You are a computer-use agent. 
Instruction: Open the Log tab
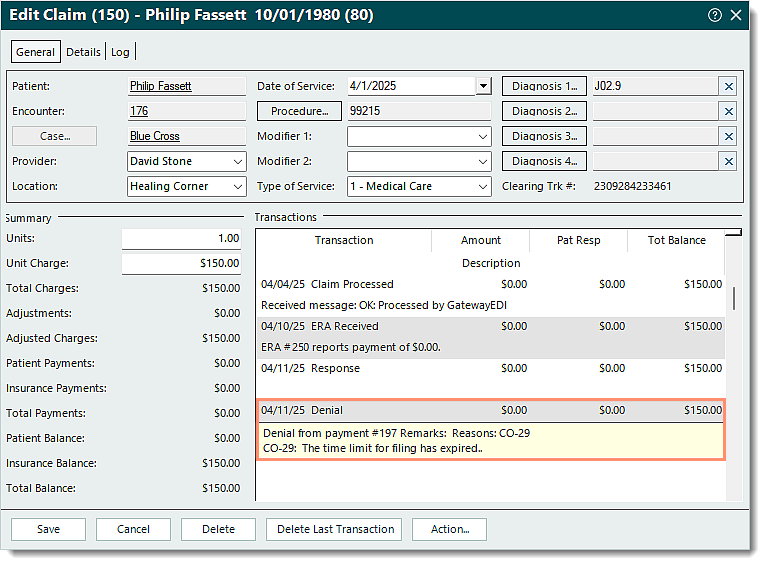coord(120,52)
